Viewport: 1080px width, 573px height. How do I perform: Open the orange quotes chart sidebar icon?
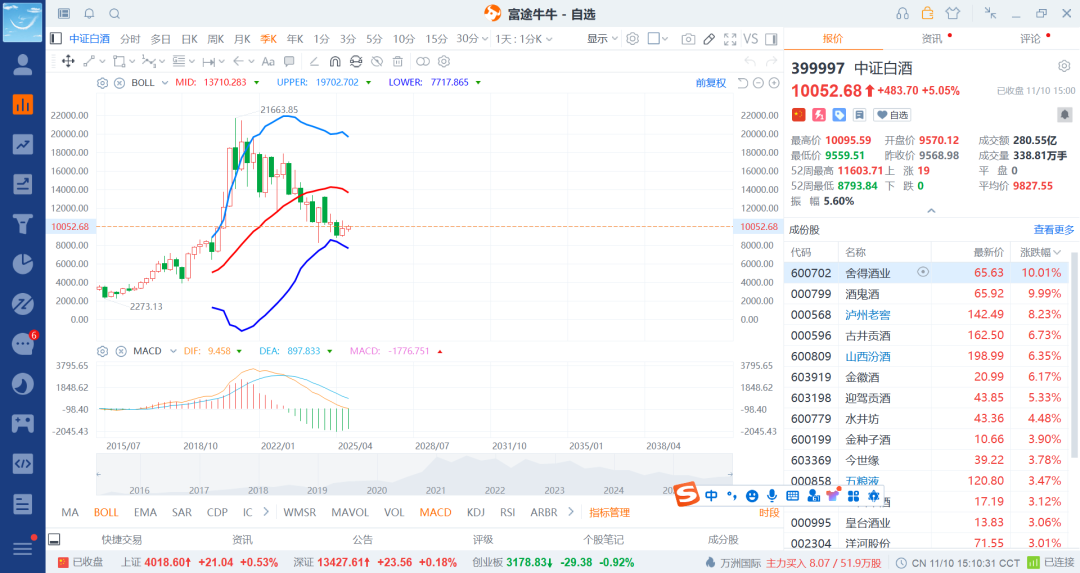coord(23,105)
